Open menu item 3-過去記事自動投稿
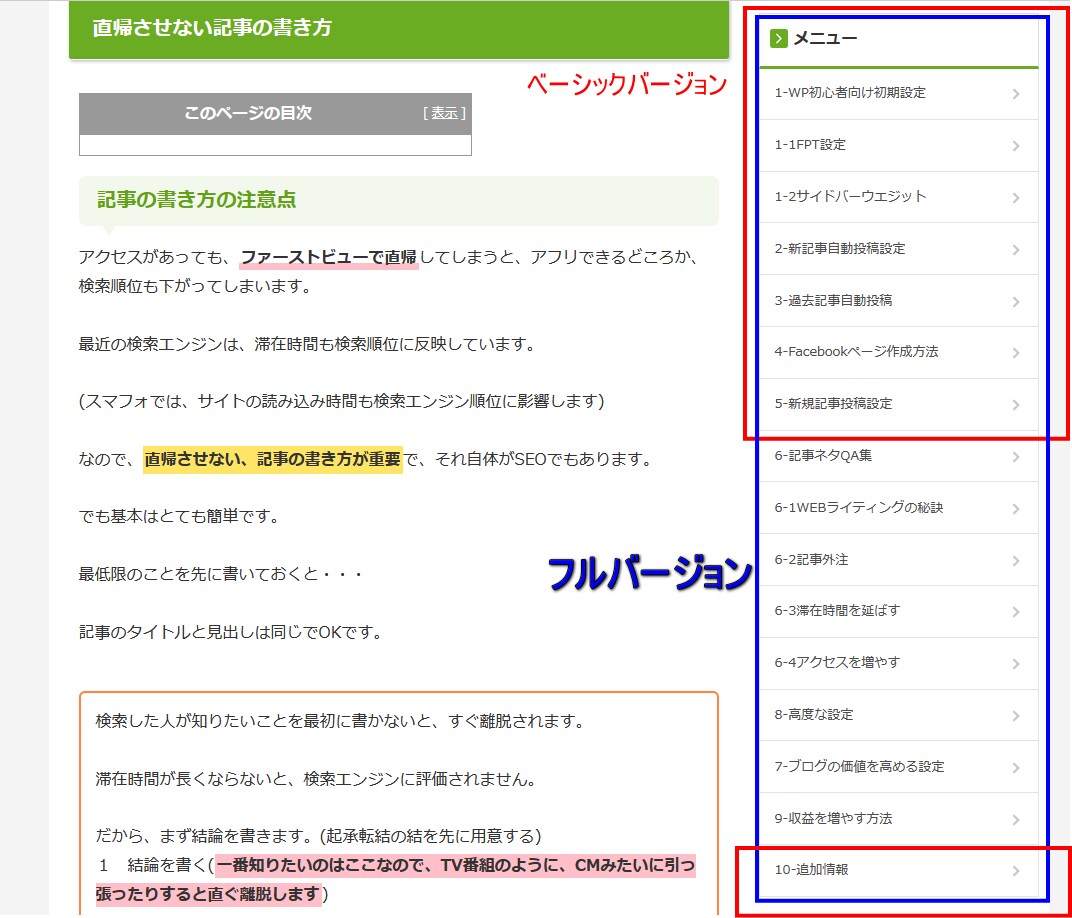Screen dimensions: 1072x918 coord(898,301)
